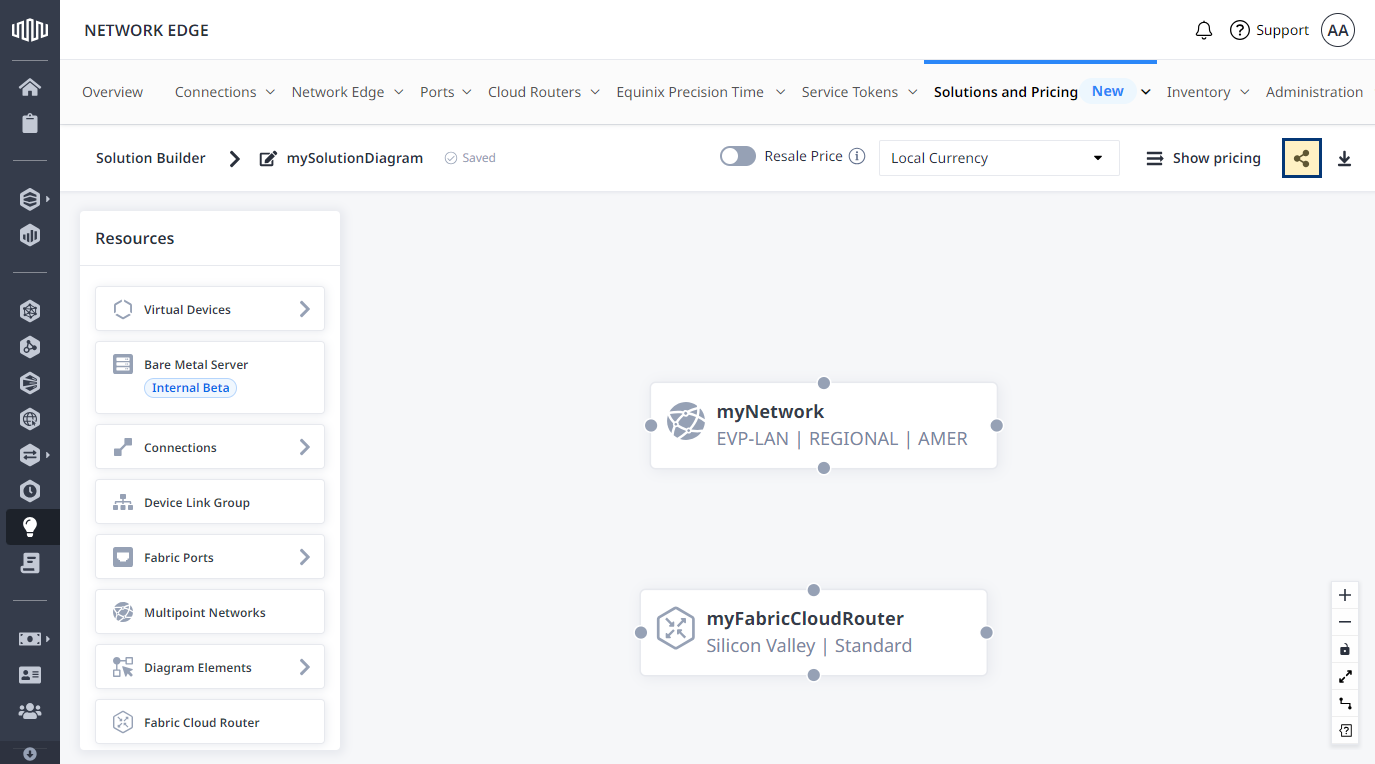
Task: Open the globe hexagon sidebar icon
Action: coord(30,419)
